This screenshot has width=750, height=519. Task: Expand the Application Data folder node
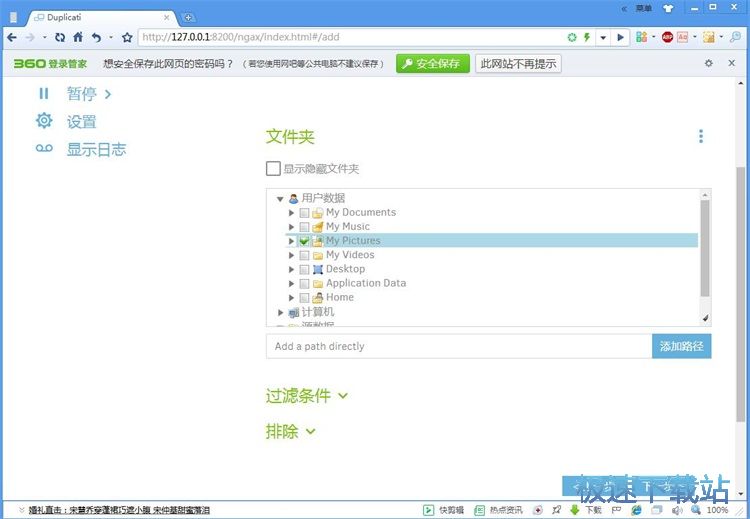291,284
